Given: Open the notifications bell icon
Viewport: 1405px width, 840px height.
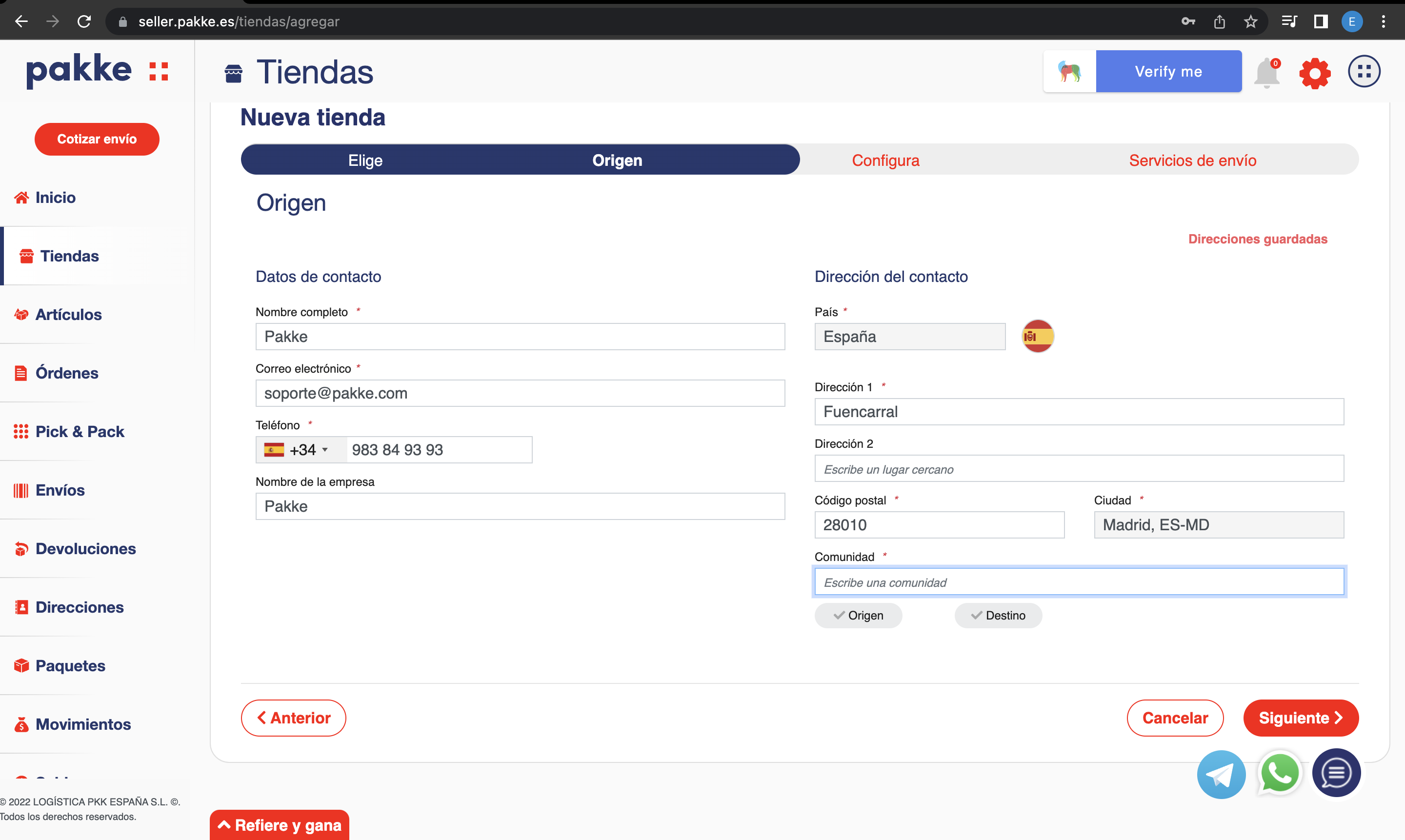Looking at the screenshot, I should (x=1266, y=73).
